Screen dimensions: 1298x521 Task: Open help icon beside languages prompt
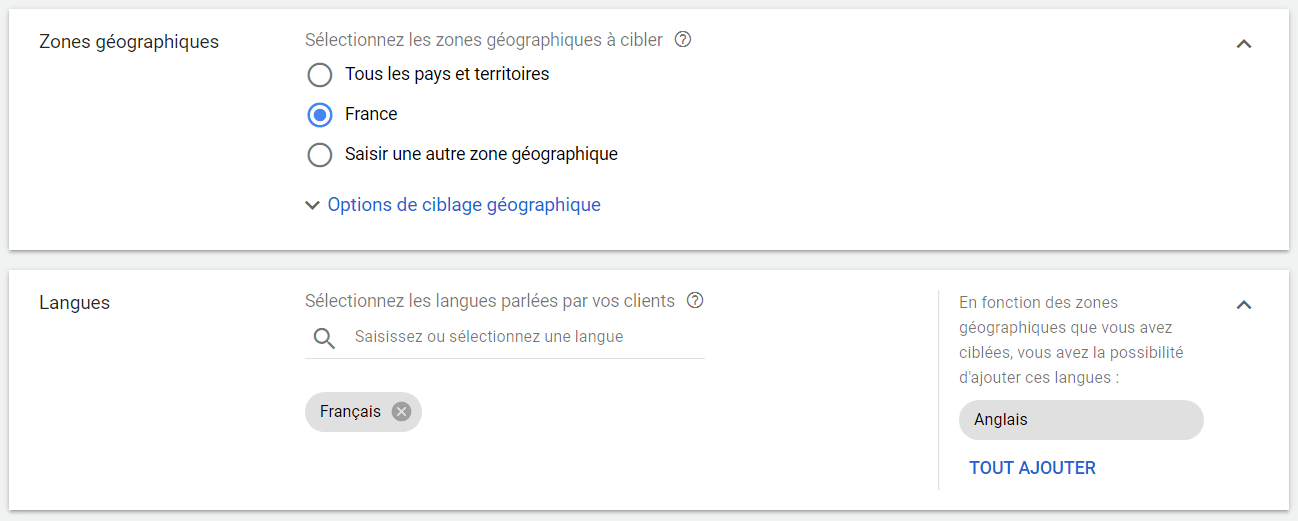pyautogui.click(x=696, y=300)
